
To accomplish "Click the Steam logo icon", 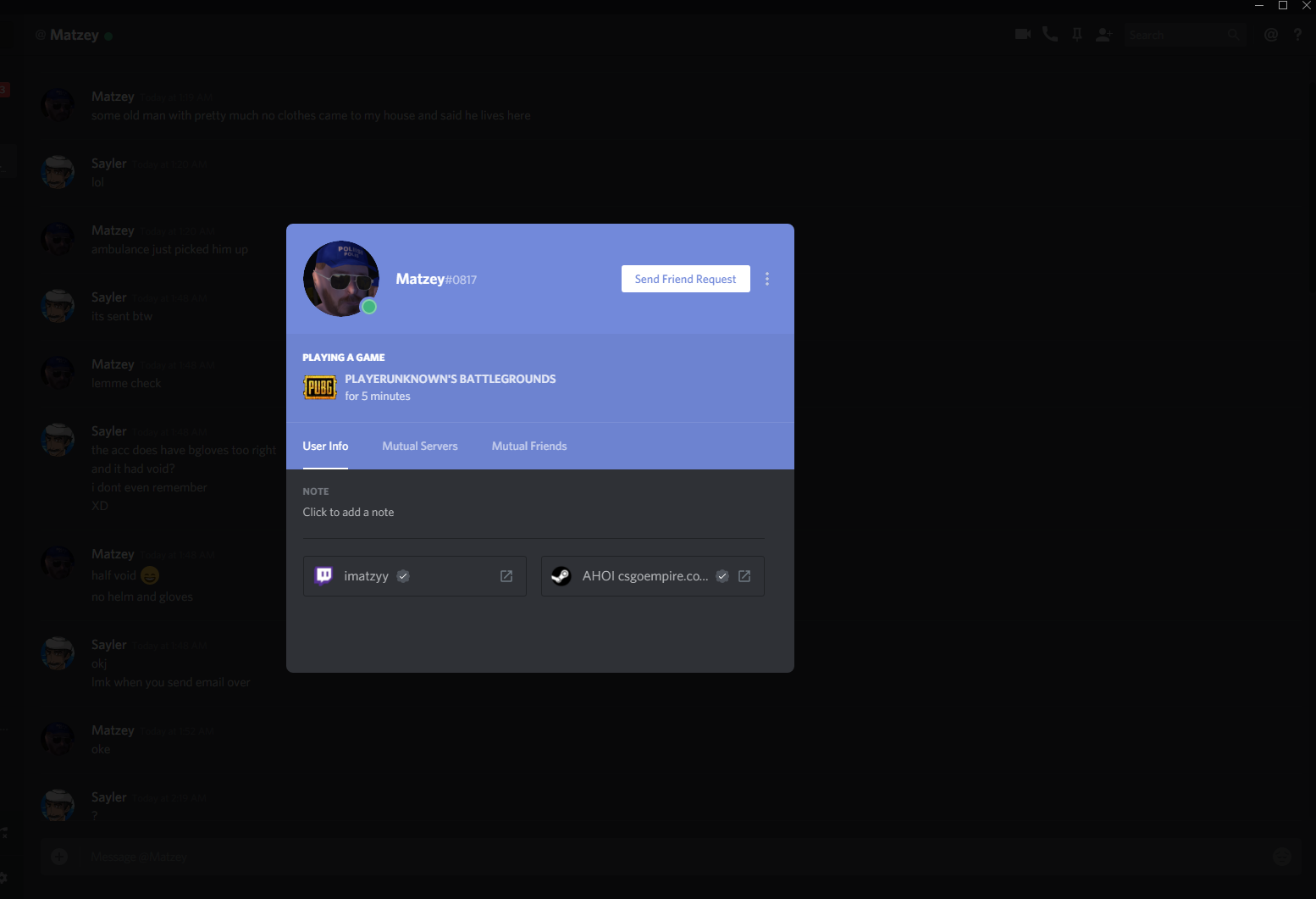I will 561,576.
